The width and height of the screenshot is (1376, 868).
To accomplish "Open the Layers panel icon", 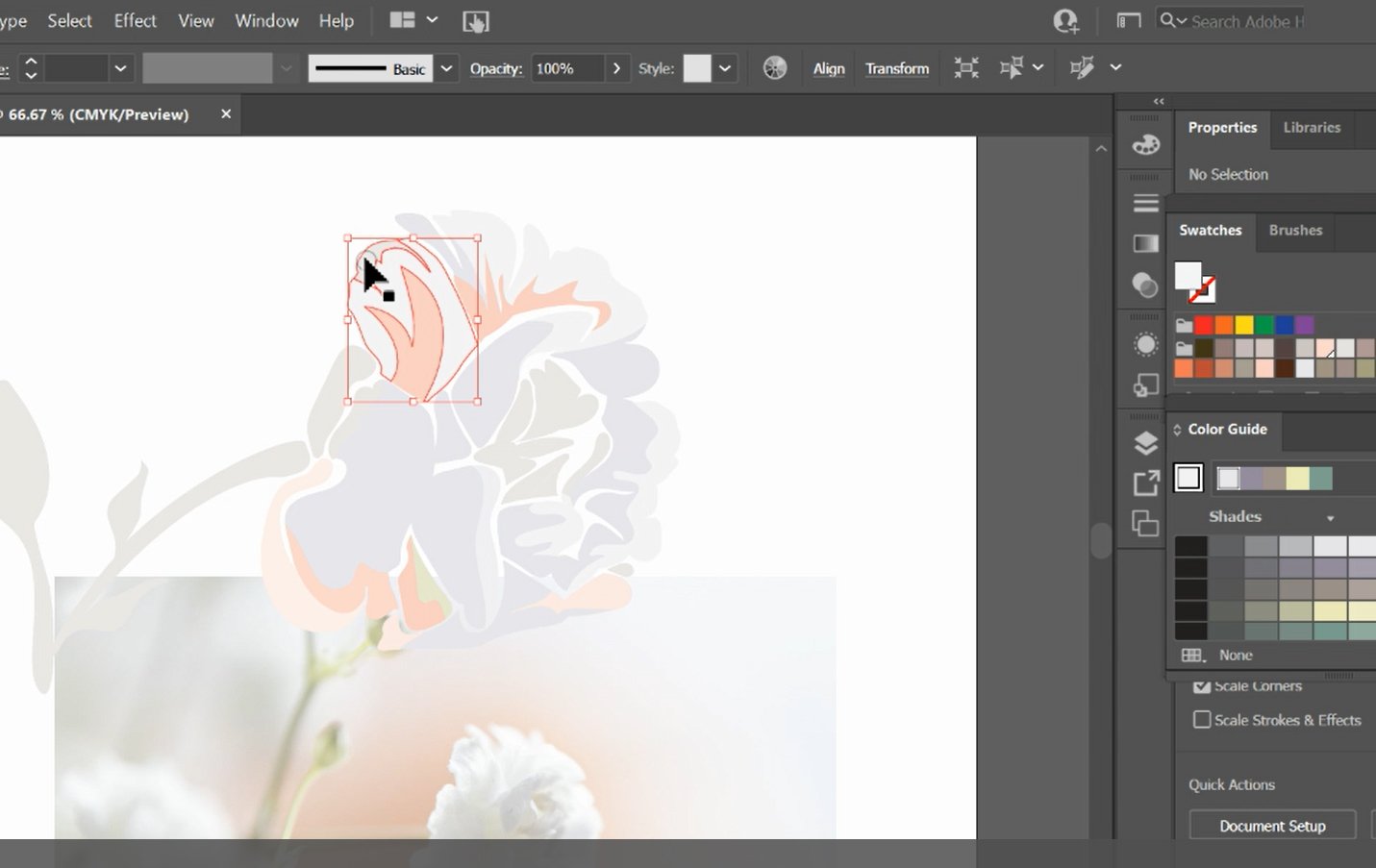I will point(1145,442).
